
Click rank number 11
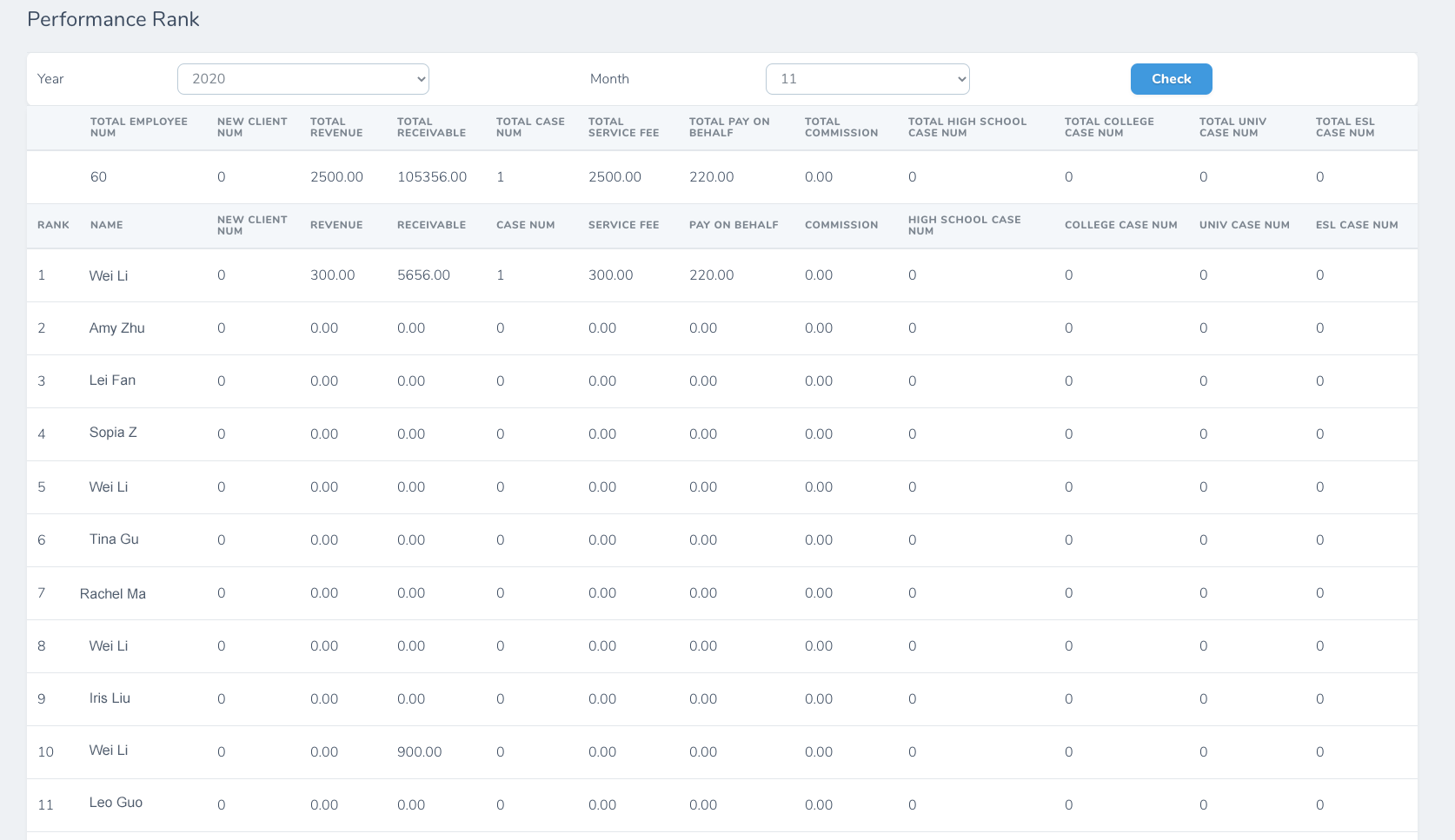point(45,805)
